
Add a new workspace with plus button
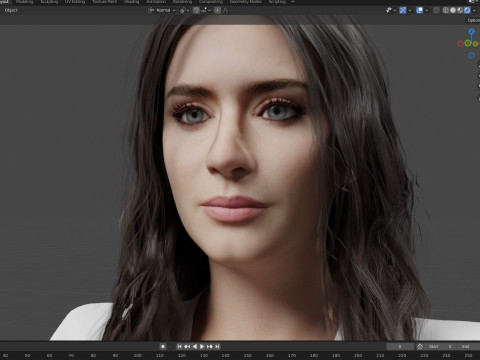pyautogui.click(x=293, y=2)
